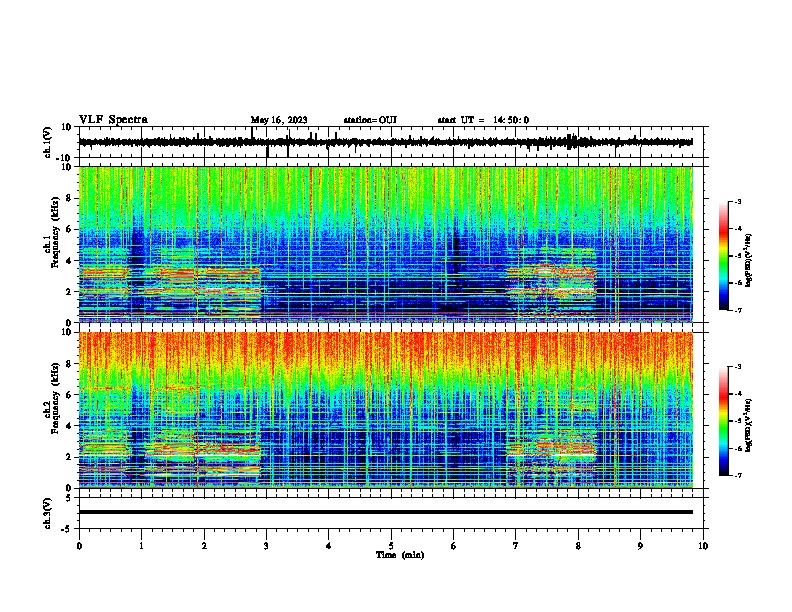Click the "7" tick on the Time axis
The height and width of the screenshot is (612, 792).
point(516,546)
